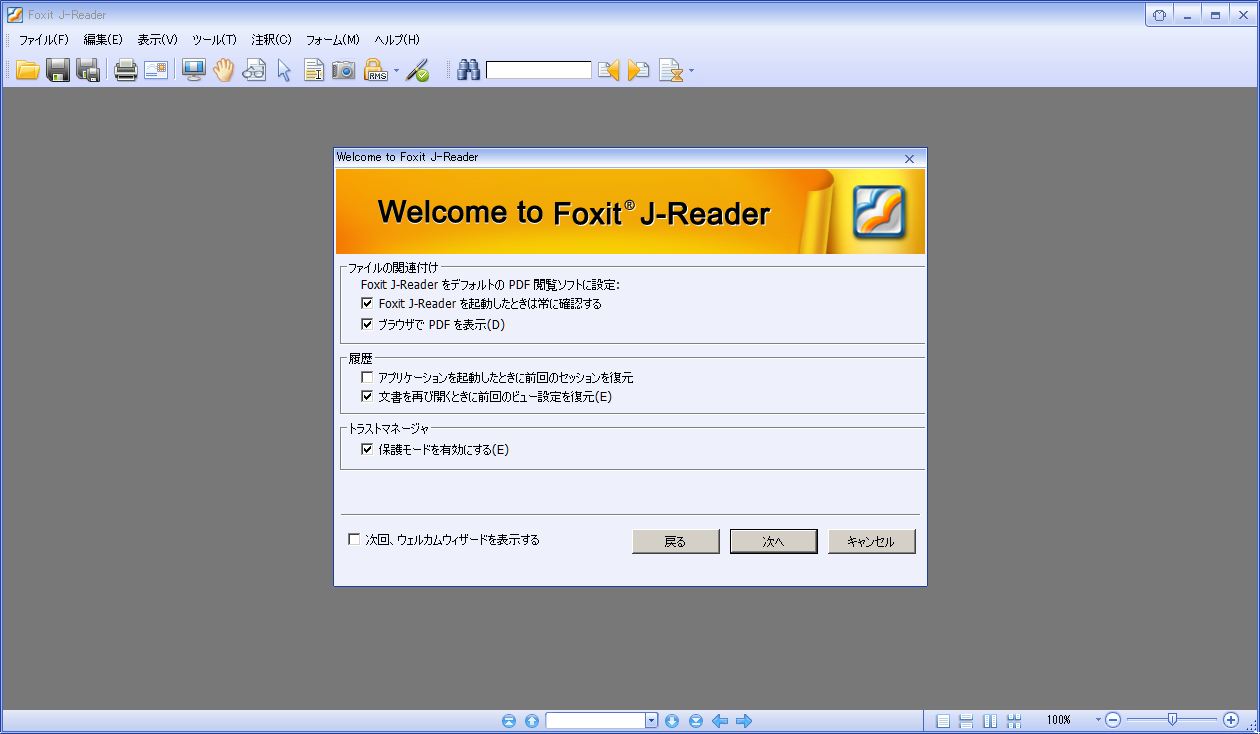Select continuous page layout icon
Viewport: 1260px width, 734px height.
(966, 720)
